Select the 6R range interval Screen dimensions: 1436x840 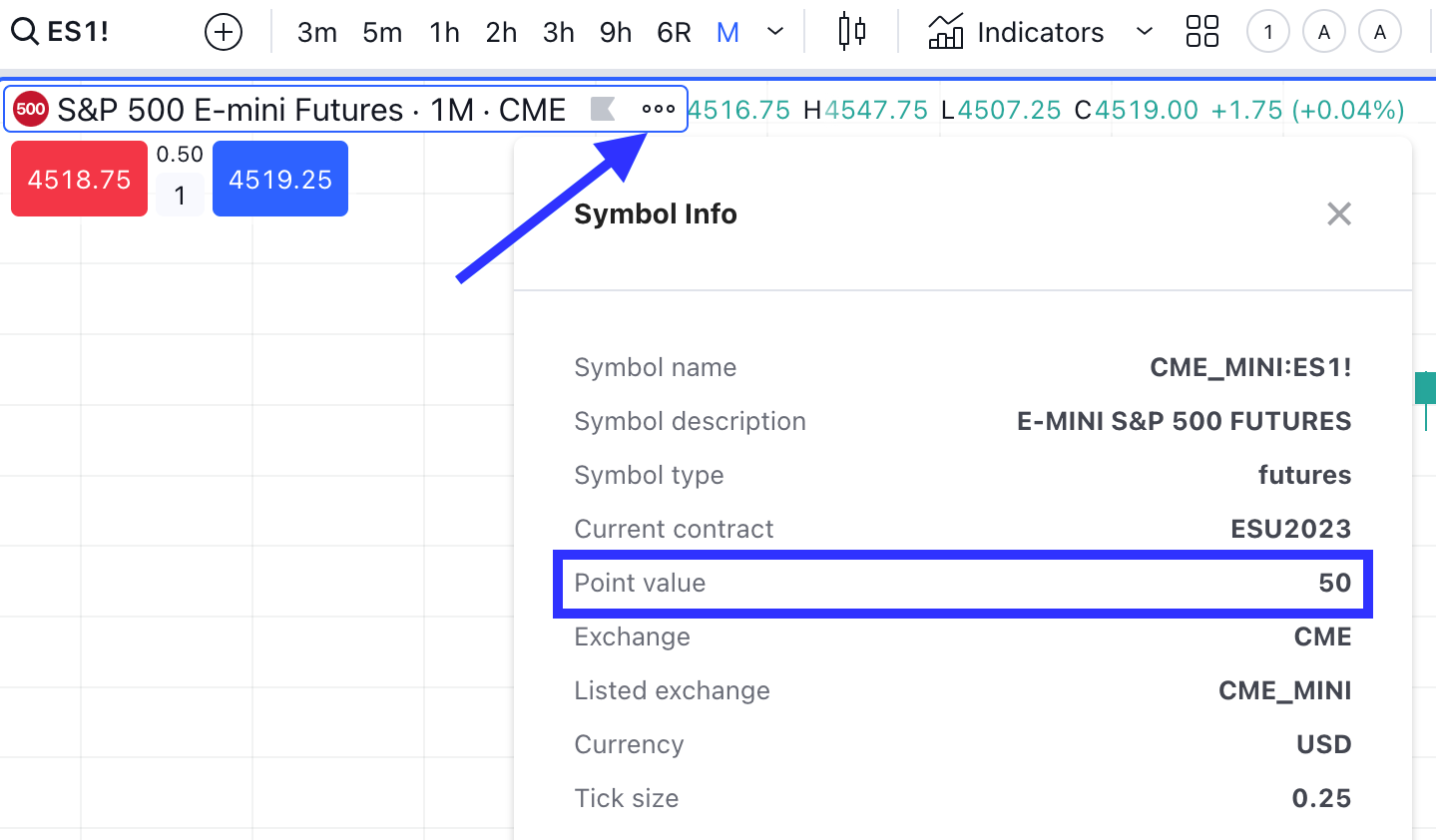(x=674, y=33)
